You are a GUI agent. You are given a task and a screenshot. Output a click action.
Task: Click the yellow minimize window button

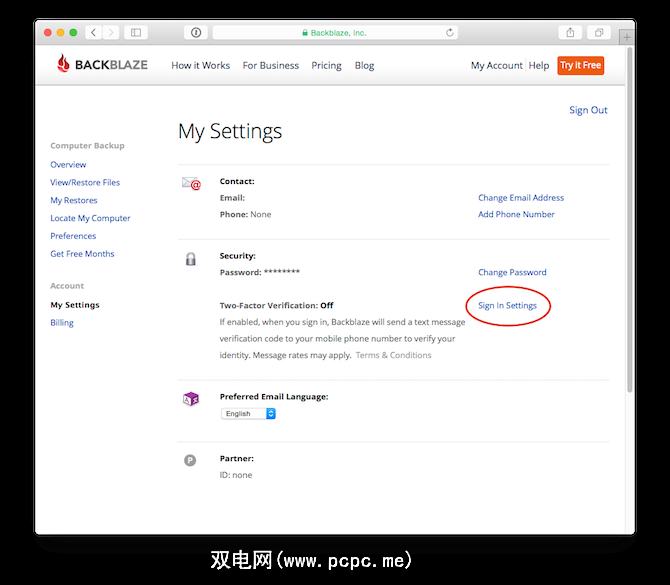60,32
